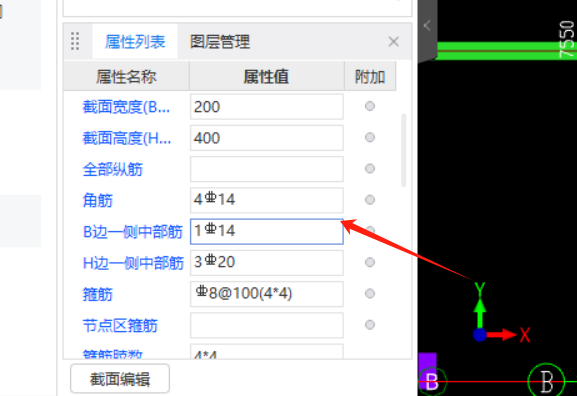Click the empty 节点区箍筋 value field
The width and height of the screenshot is (577, 396).
(x=267, y=325)
